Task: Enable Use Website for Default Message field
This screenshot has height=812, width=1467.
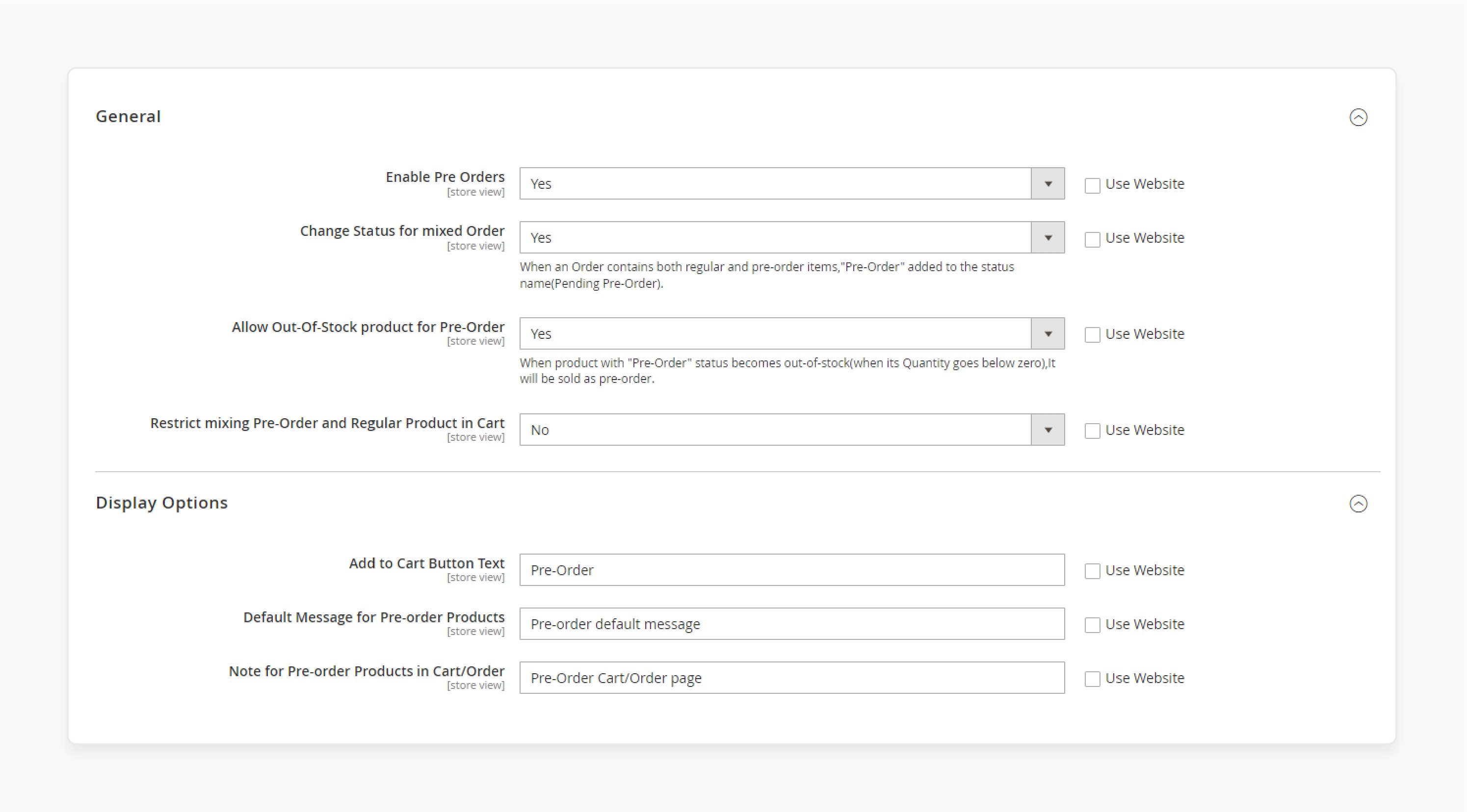Action: pyautogui.click(x=1092, y=625)
